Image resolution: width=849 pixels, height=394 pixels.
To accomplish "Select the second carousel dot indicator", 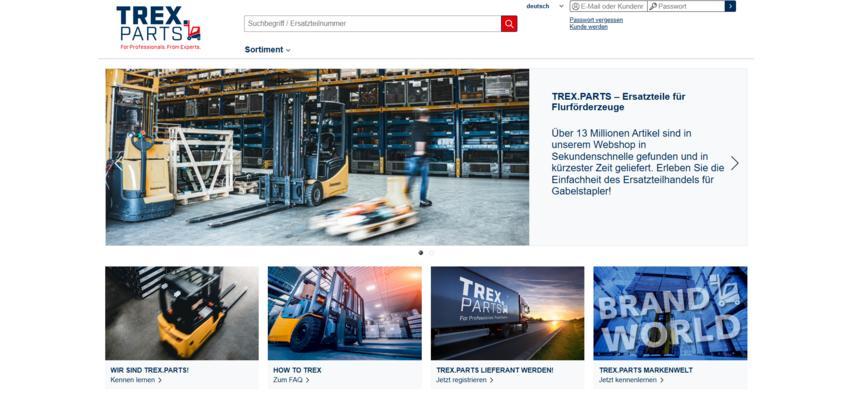I will [432, 253].
